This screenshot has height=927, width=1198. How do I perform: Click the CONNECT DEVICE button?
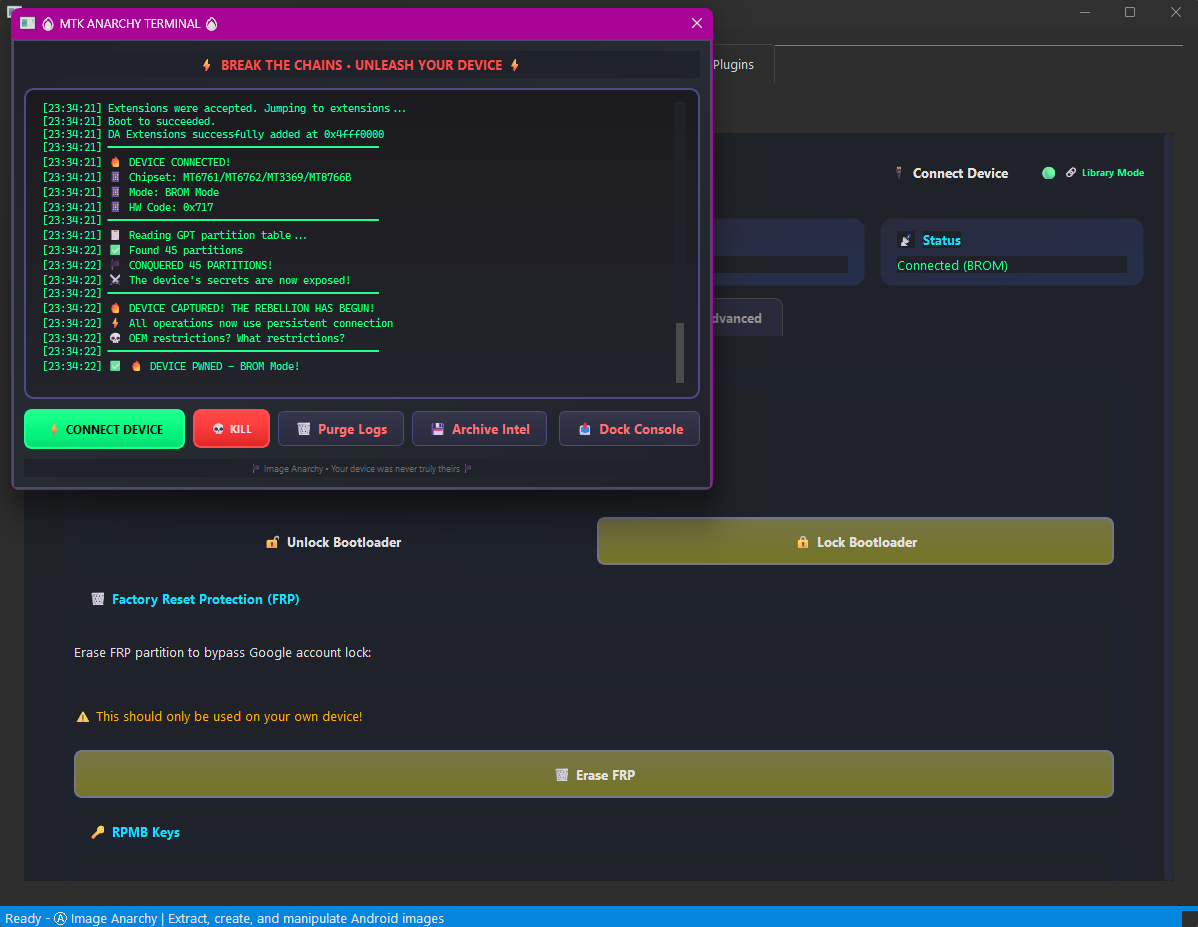[104, 428]
